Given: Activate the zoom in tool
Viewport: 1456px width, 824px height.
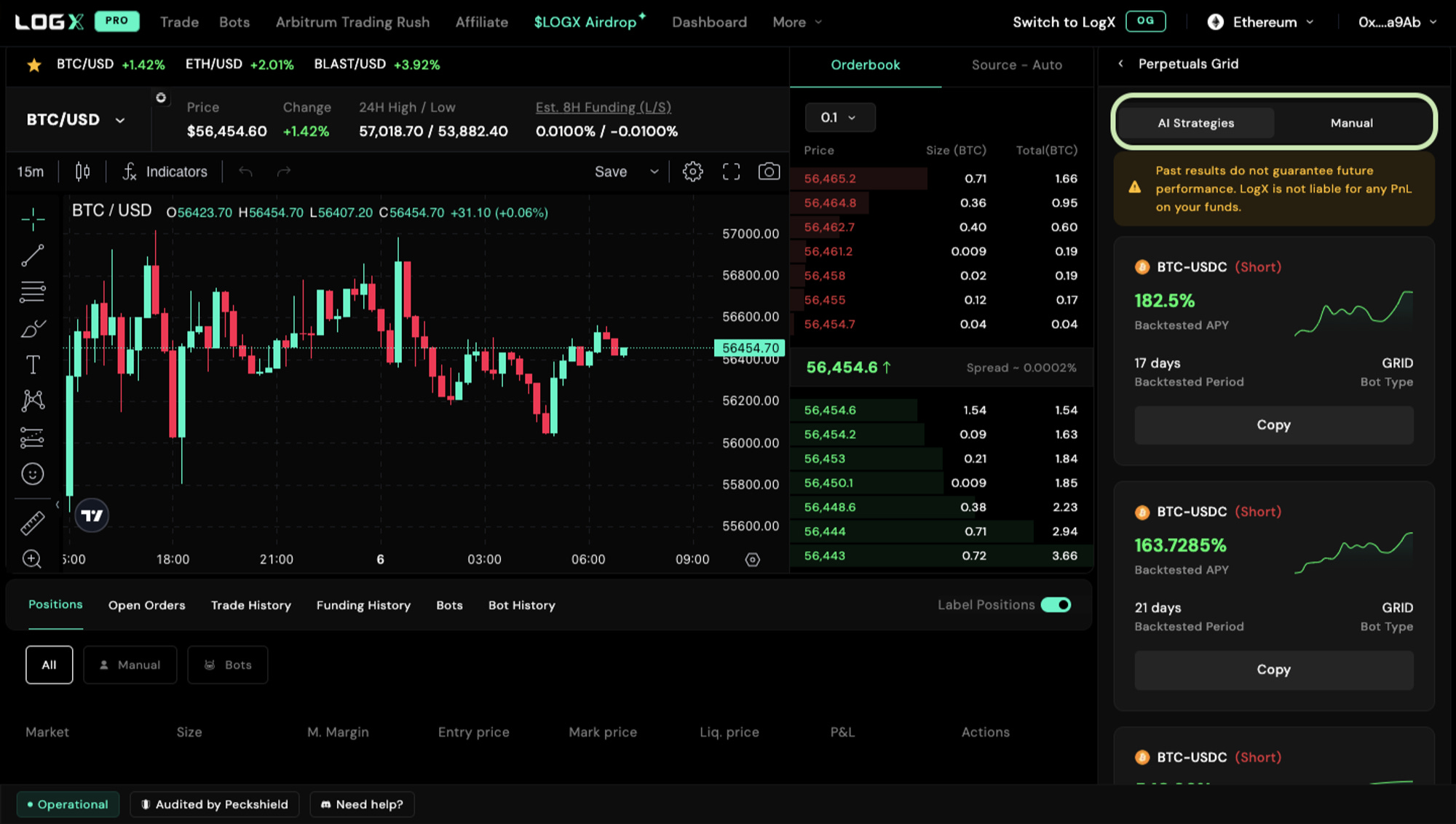Looking at the screenshot, I should pos(33,558).
